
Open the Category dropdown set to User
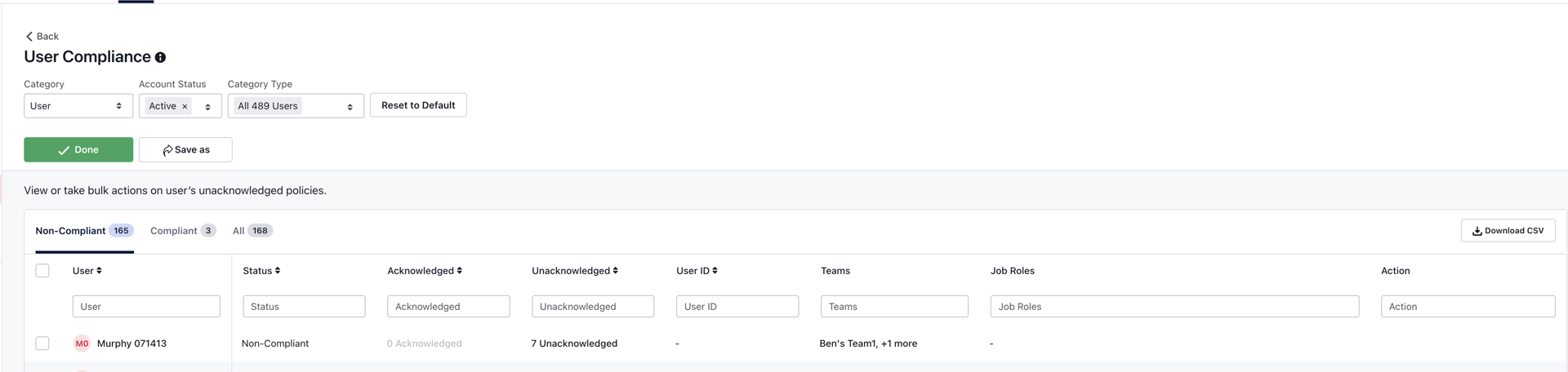78,106
